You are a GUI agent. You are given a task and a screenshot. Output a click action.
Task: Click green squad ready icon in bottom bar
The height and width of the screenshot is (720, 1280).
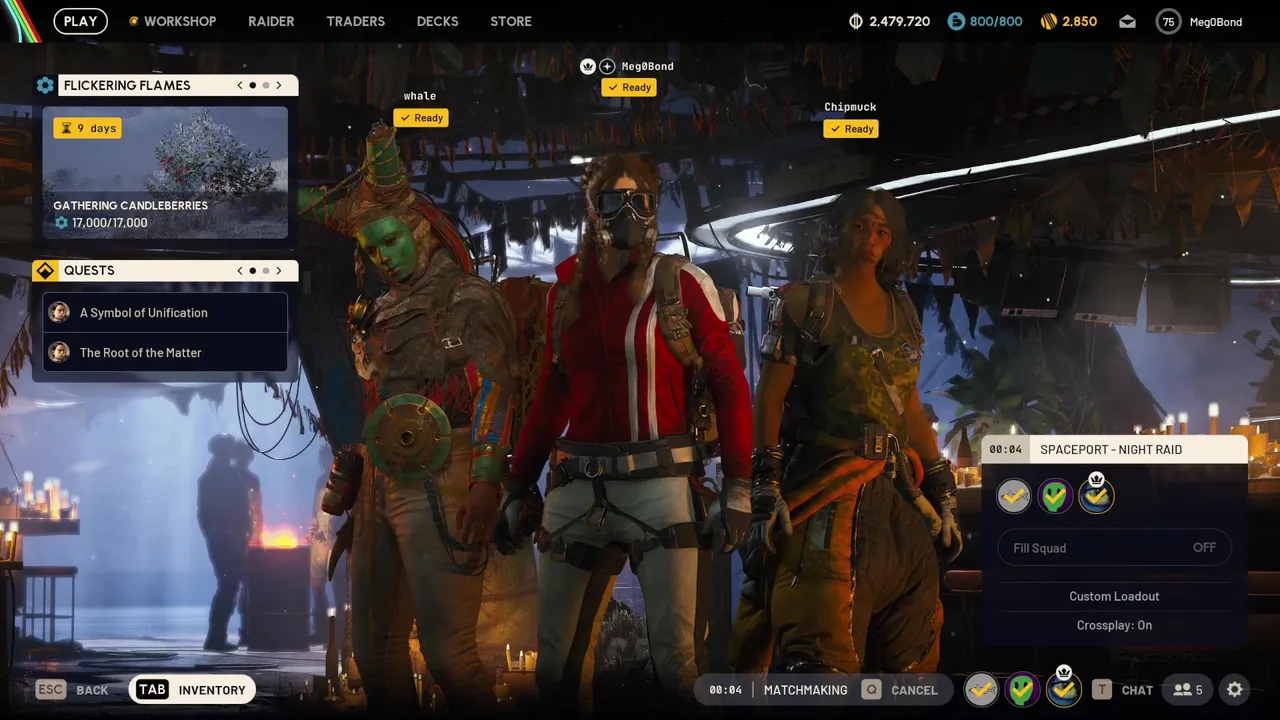pos(1022,690)
